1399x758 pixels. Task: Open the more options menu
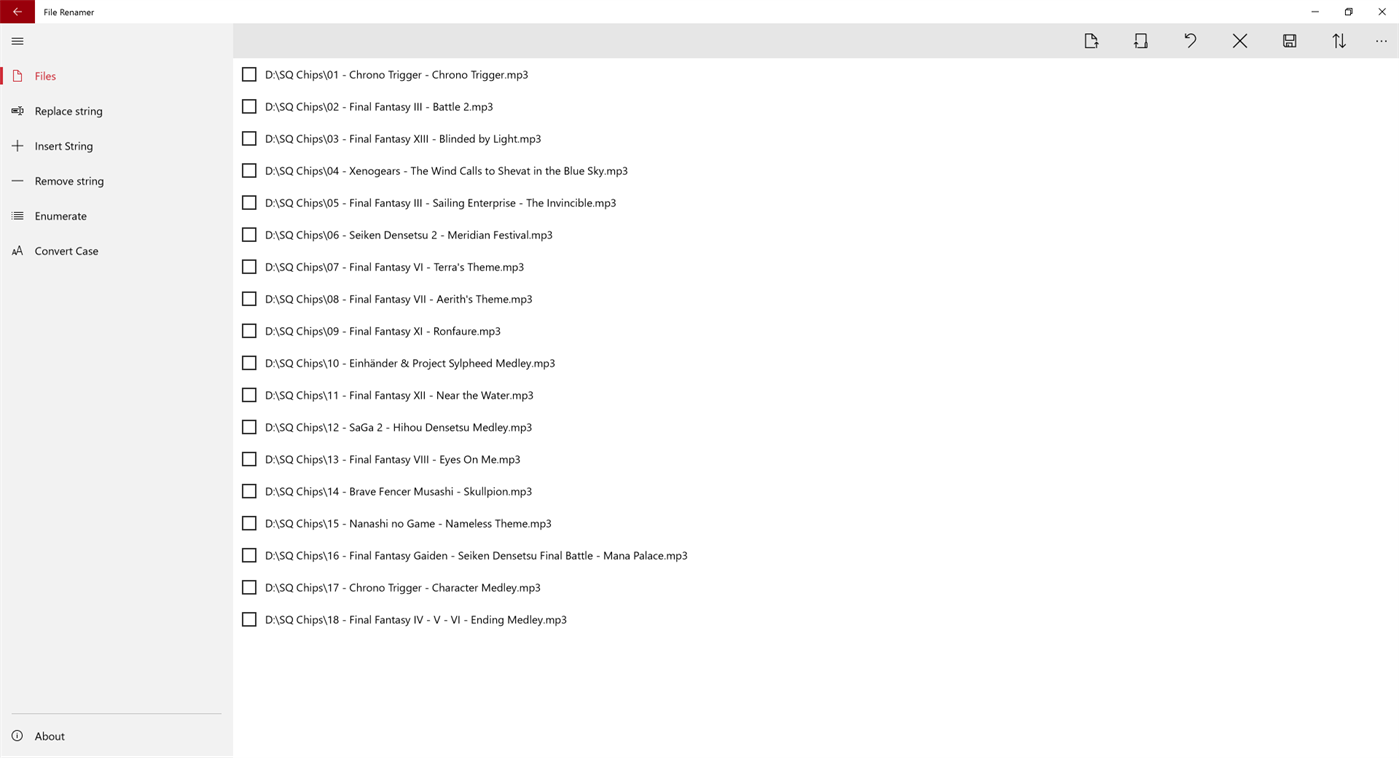pyautogui.click(x=1381, y=40)
